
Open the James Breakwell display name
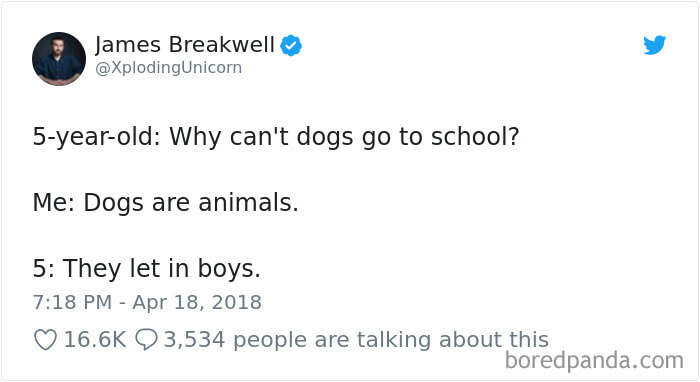tap(185, 45)
